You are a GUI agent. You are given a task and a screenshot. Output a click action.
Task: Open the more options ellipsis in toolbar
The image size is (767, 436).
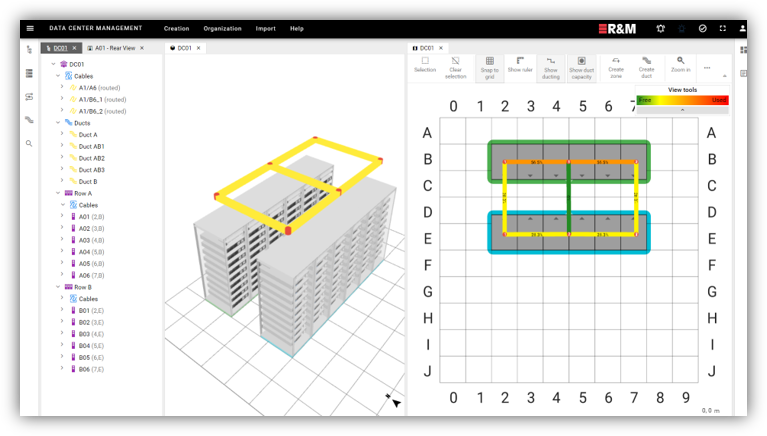[x=707, y=68]
